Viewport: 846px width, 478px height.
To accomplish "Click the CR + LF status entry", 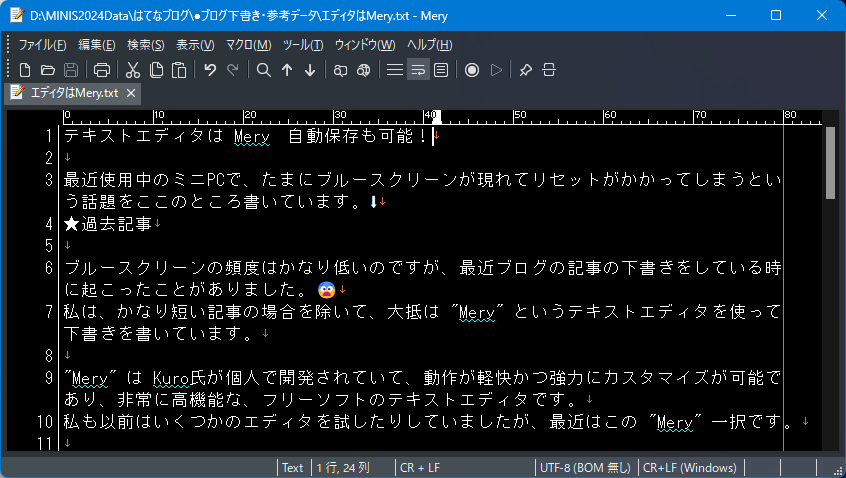I will (420, 468).
